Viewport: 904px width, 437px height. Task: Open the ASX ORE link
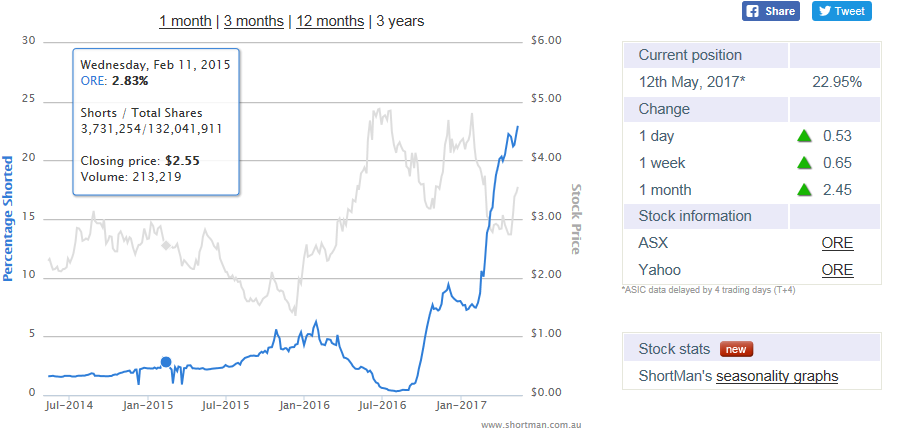(837, 243)
